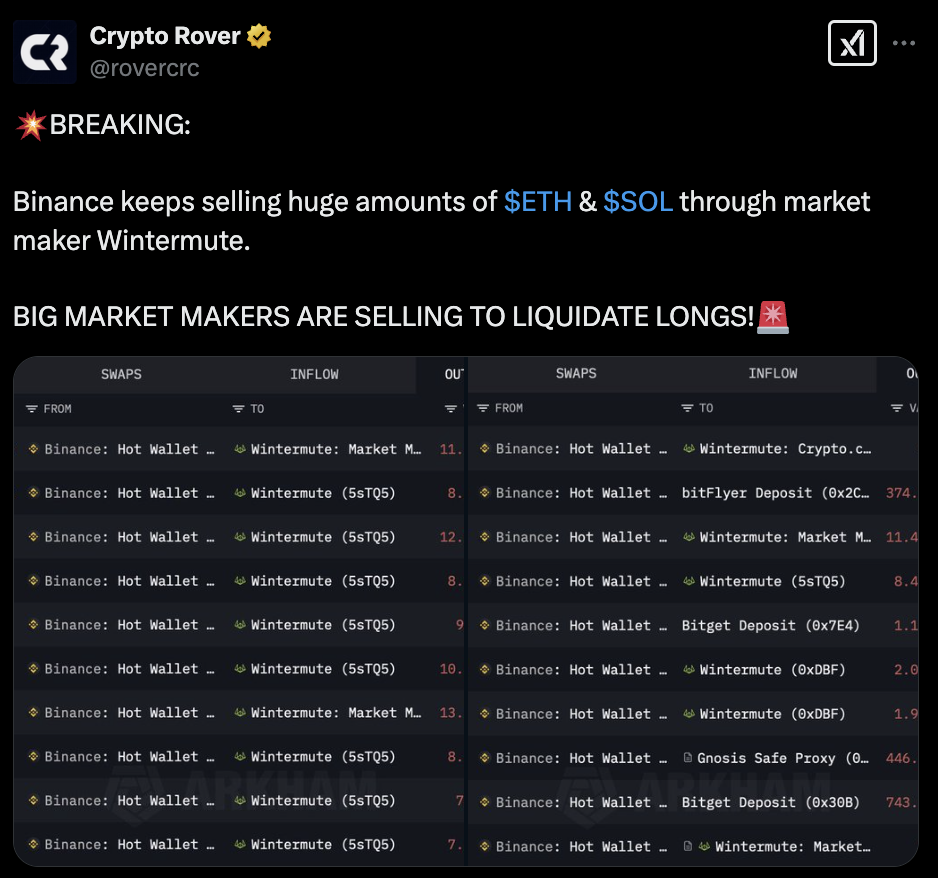The height and width of the screenshot is (878, 938).
Task: Open the $ETH cashtag link
Action: 538,201
